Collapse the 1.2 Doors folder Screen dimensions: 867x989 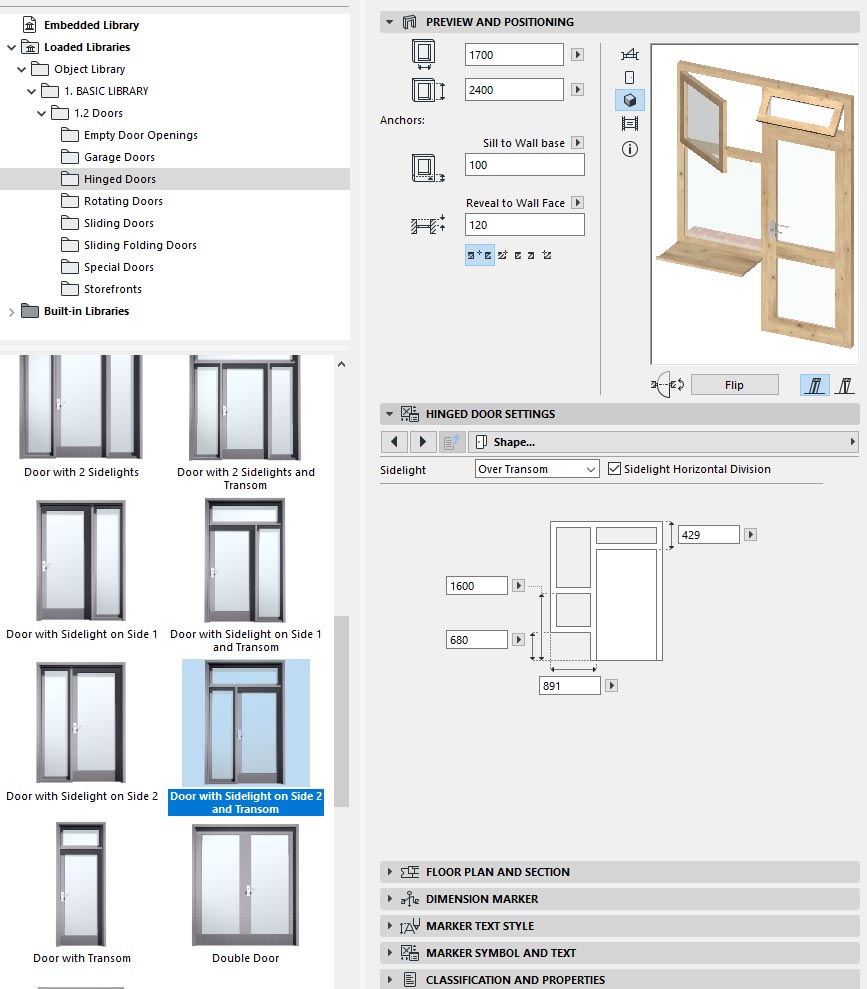point(42,114)
